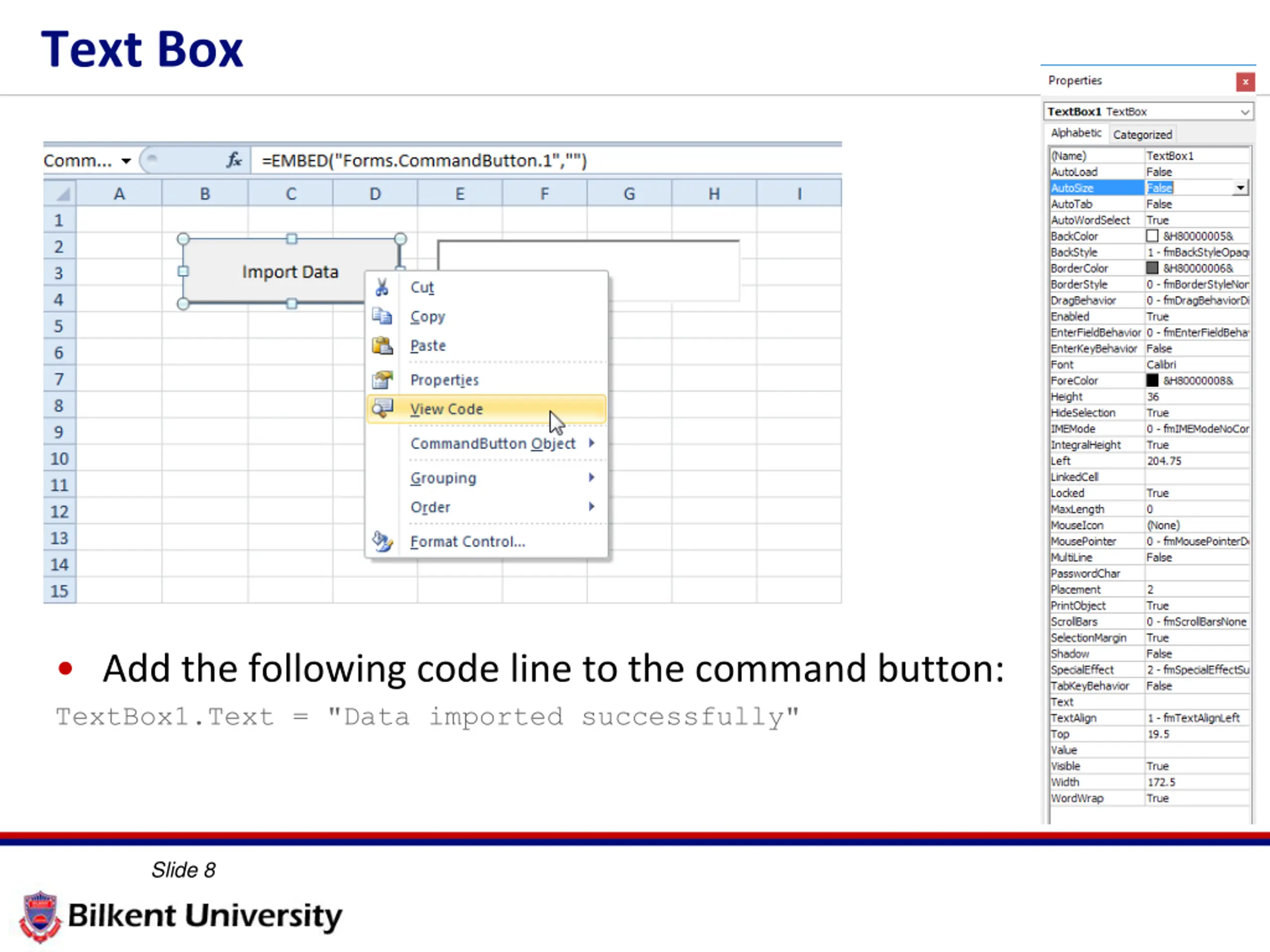Click the Shadow property row
The height and width of the screenshot is (952, 1270).
click(x=1150, y=654)
